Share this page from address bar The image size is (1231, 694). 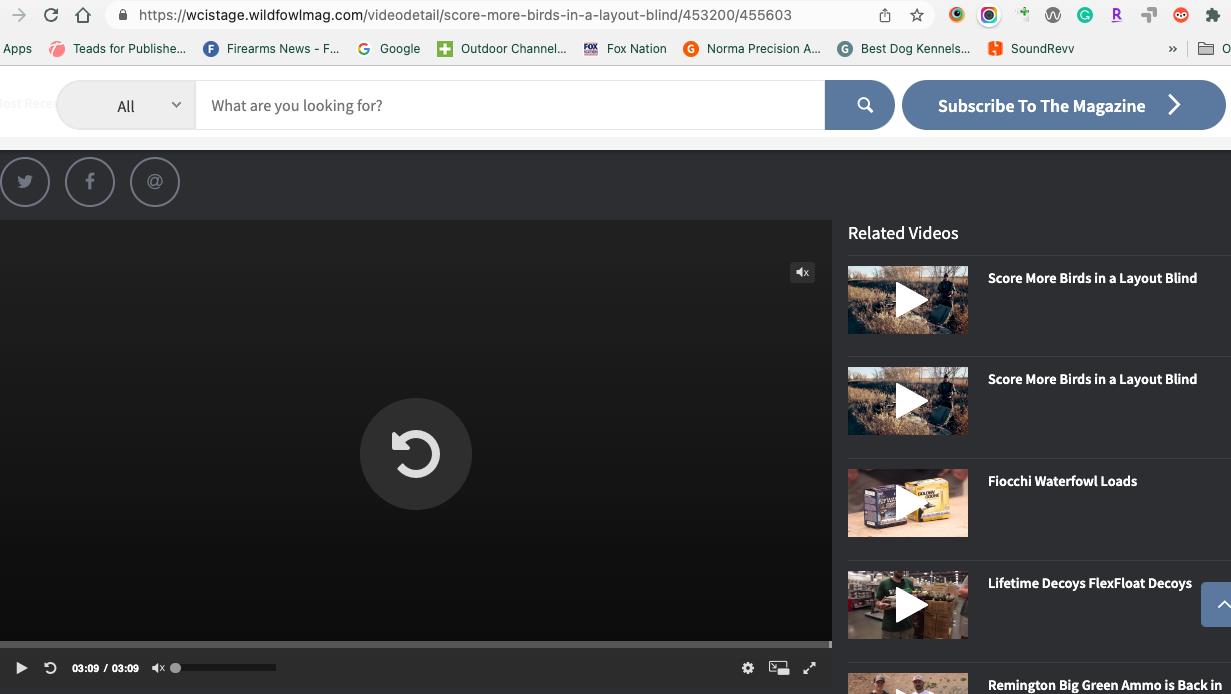(x=885, y=15)
